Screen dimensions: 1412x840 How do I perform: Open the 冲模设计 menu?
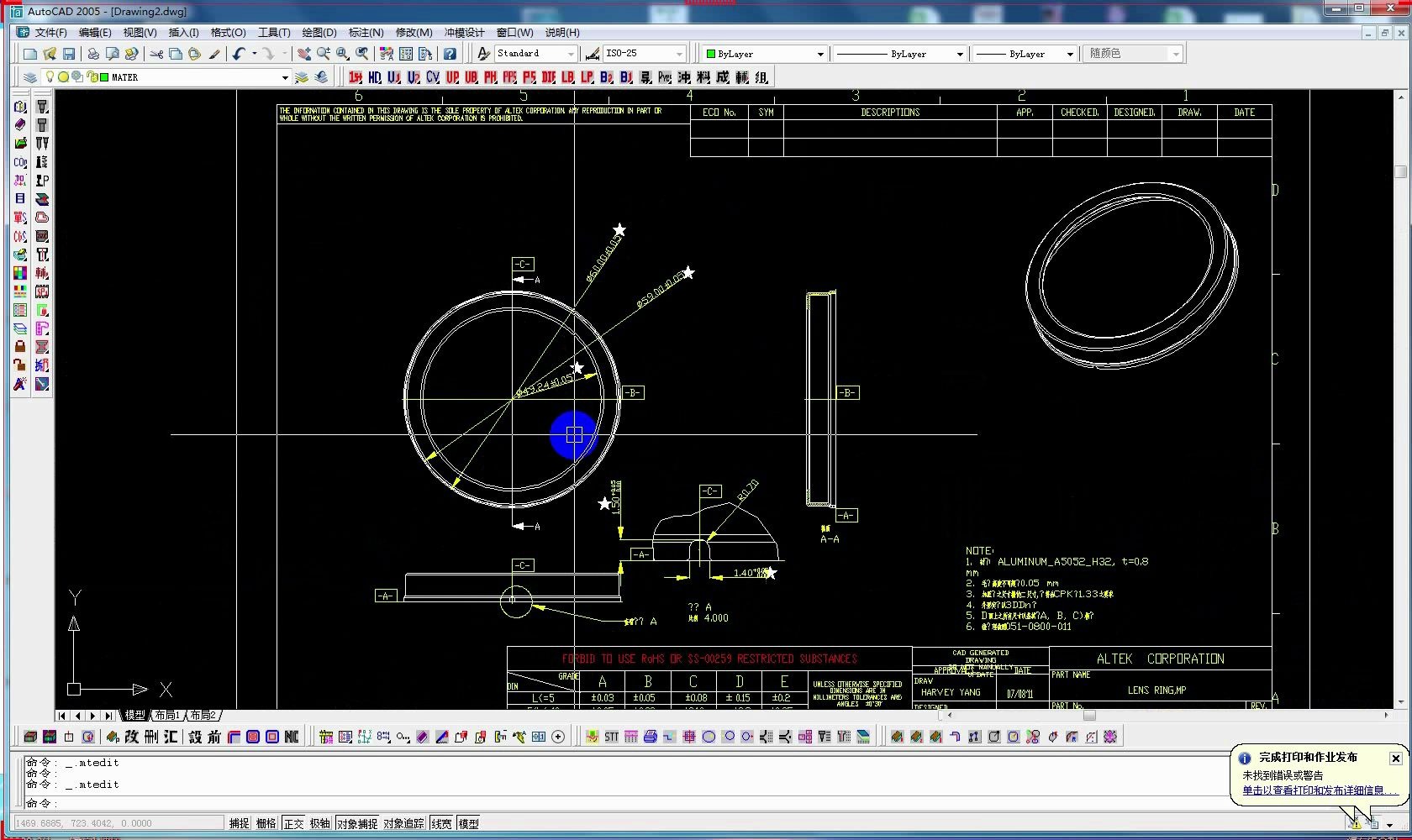(x=464, y=33)
